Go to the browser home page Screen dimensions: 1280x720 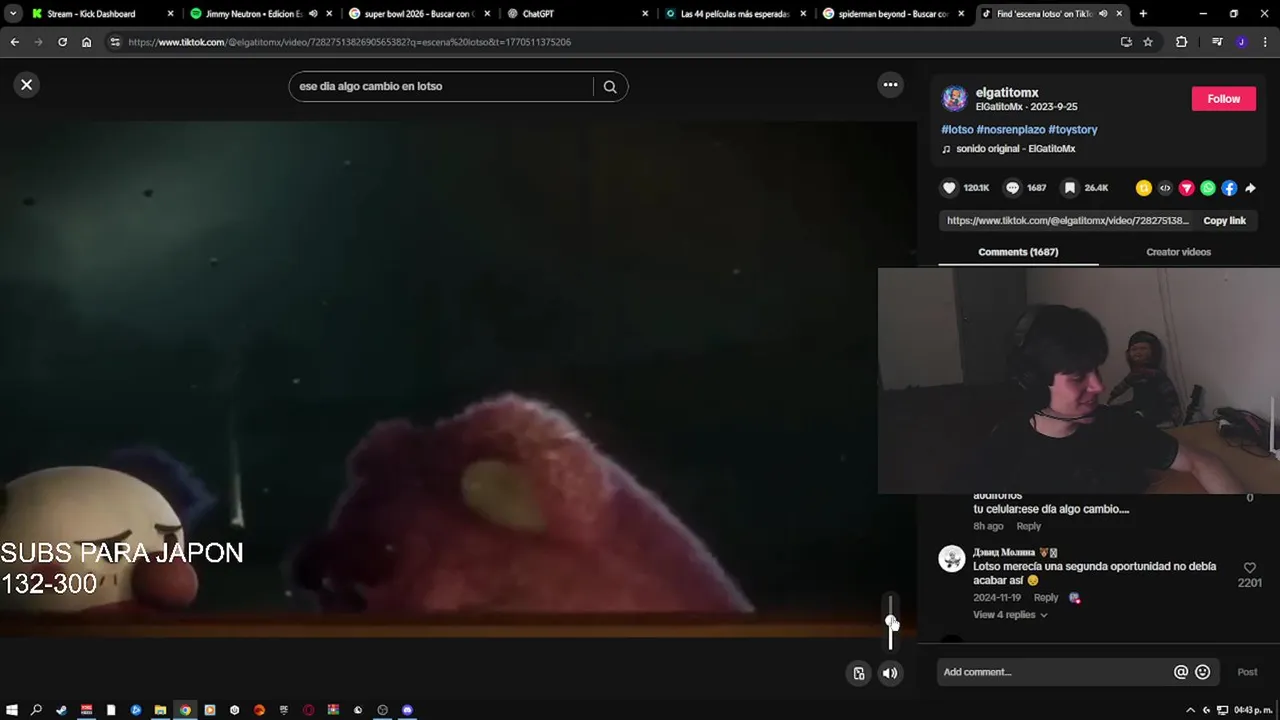(x=86, y=42)
